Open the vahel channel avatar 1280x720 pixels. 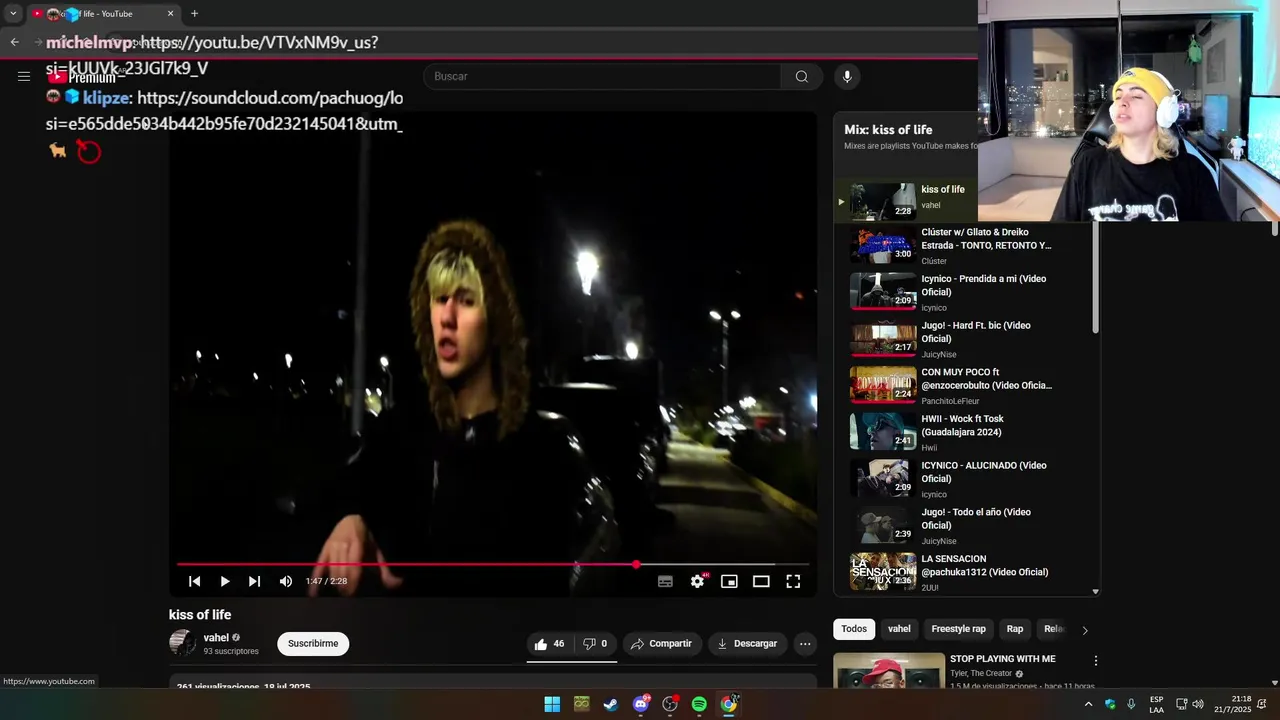183,643
